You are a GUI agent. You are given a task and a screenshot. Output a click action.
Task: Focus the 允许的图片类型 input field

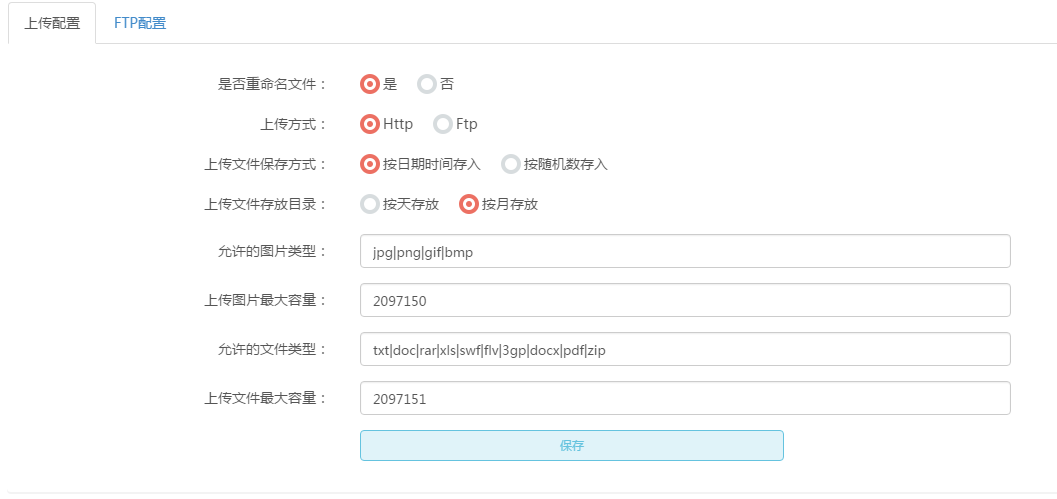pyautogui.click(x=685, y=251)
